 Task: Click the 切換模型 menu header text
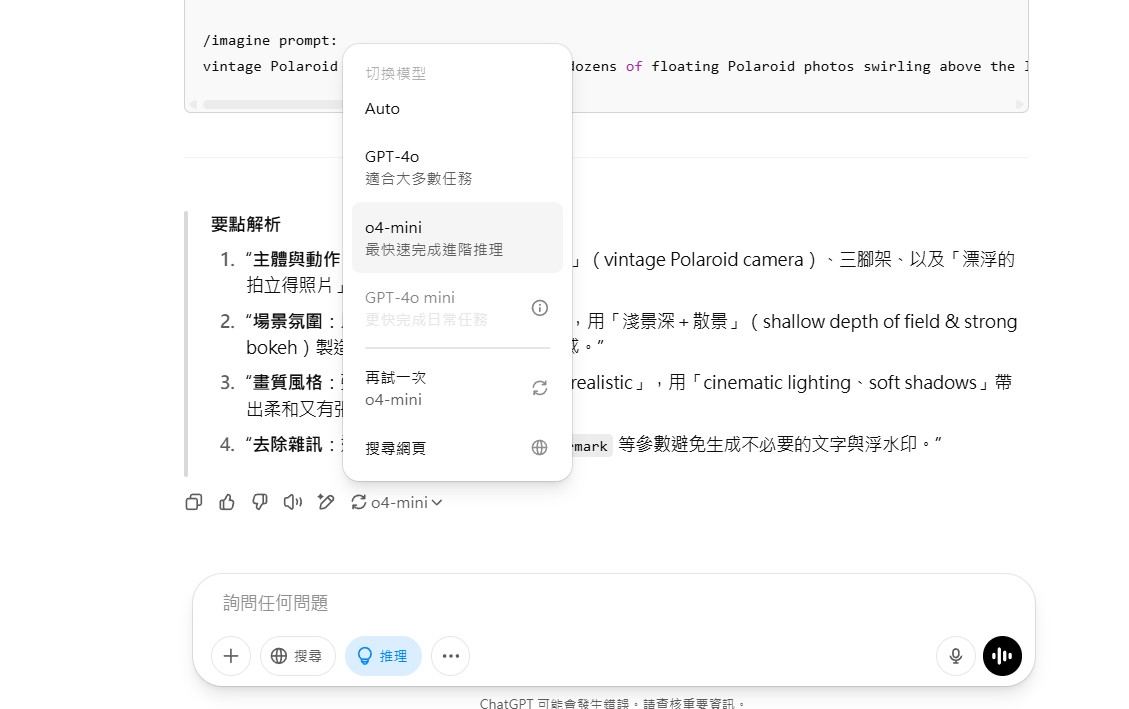tap(395, 73)
